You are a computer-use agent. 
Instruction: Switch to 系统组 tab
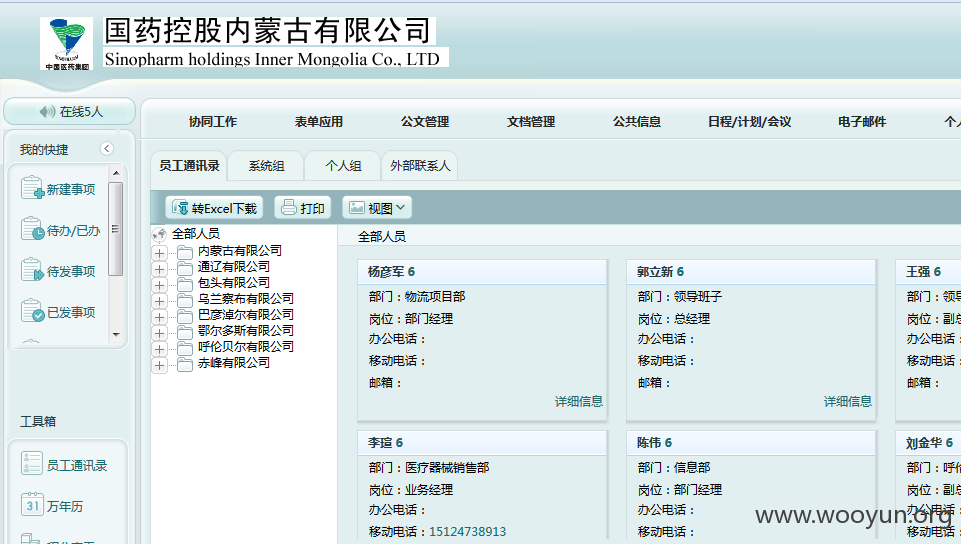[x=266, y=165]
